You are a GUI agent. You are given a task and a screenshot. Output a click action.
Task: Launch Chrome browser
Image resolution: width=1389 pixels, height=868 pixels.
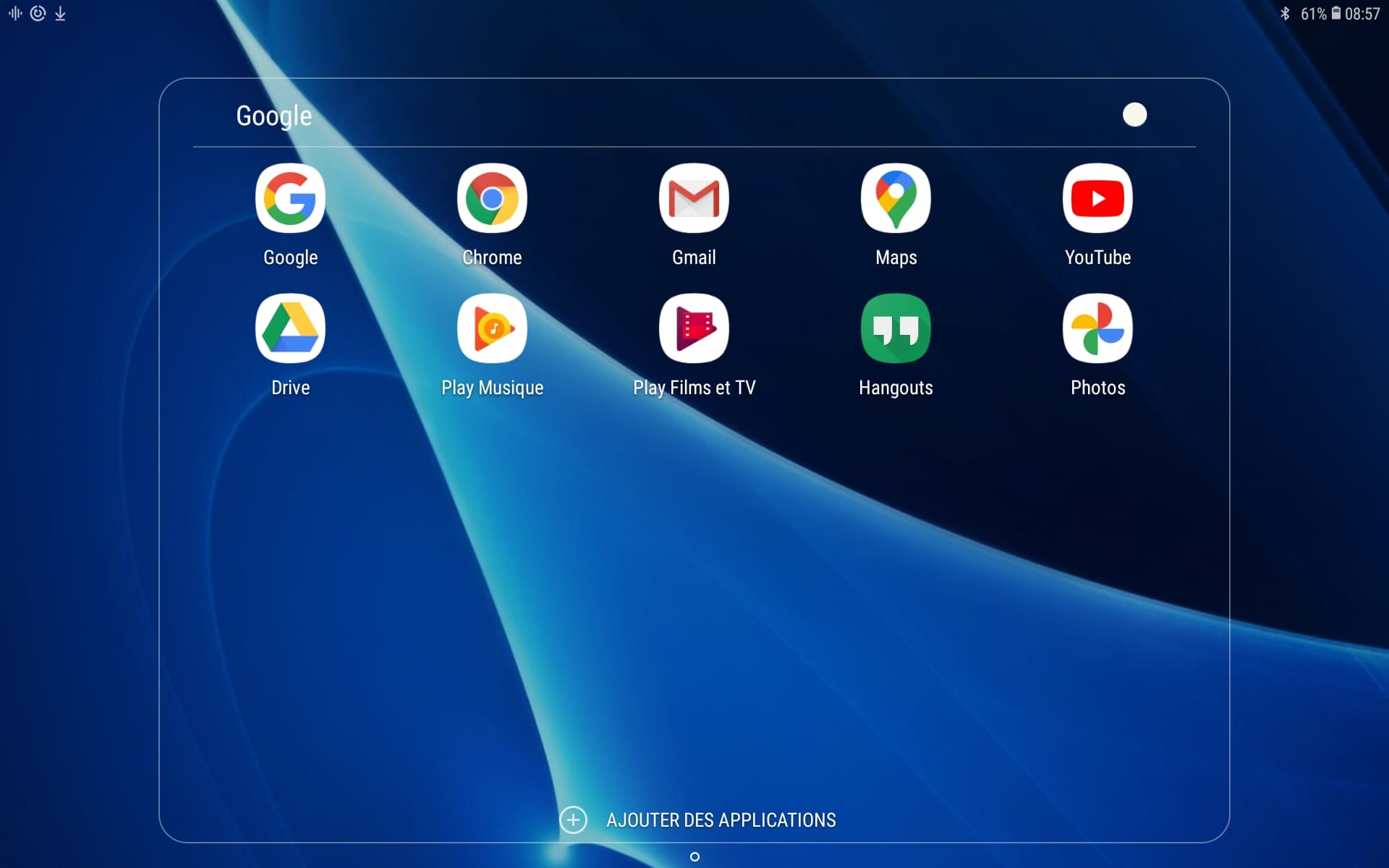pyautogui.click(x=492, y=198)
